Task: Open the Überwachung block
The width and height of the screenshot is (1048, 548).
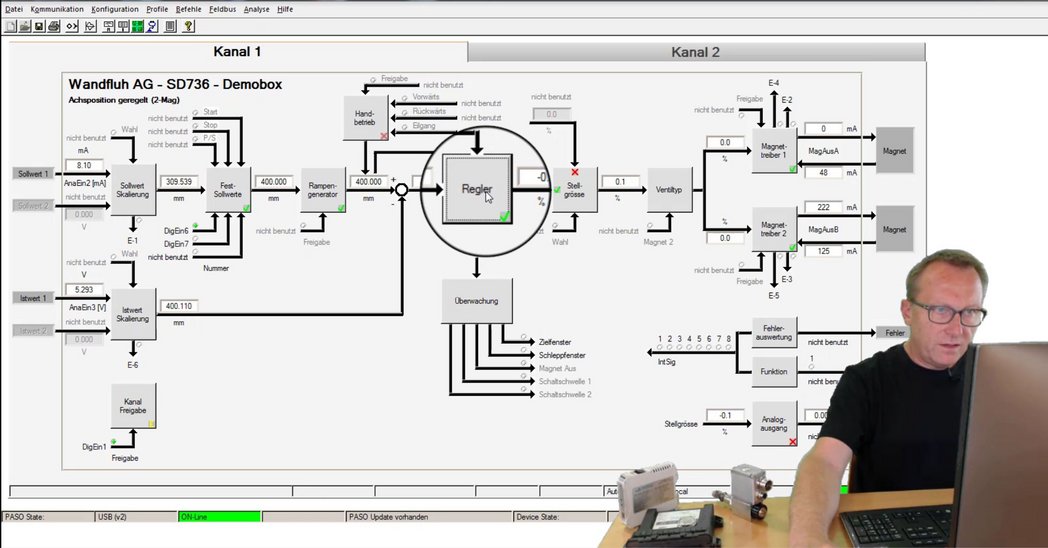Action: pos(477,301)
